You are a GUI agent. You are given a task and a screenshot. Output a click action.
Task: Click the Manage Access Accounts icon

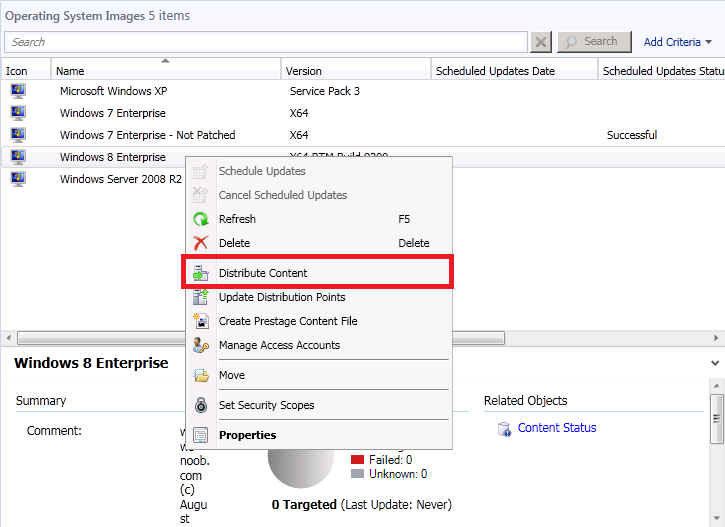pos(201,345)
